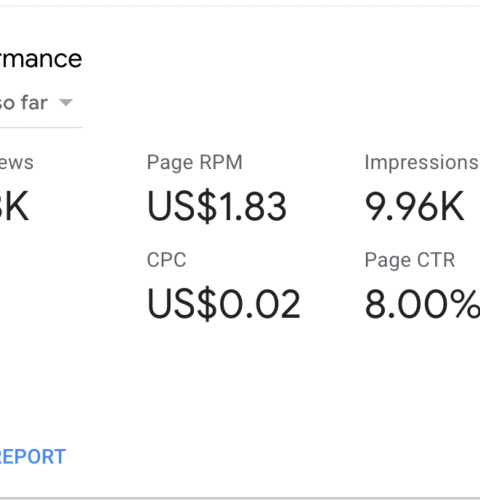Select the CPC metric label
Image resolution: width=480 pixels, height=500 pixels.
point(167,260)
